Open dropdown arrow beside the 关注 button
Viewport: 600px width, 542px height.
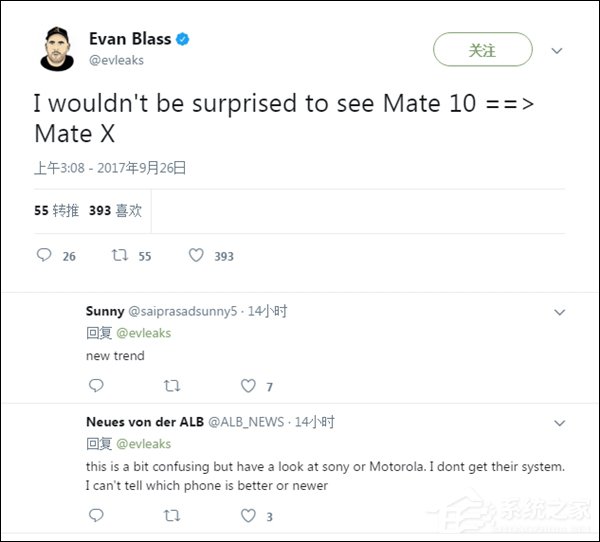click(557, 50)
